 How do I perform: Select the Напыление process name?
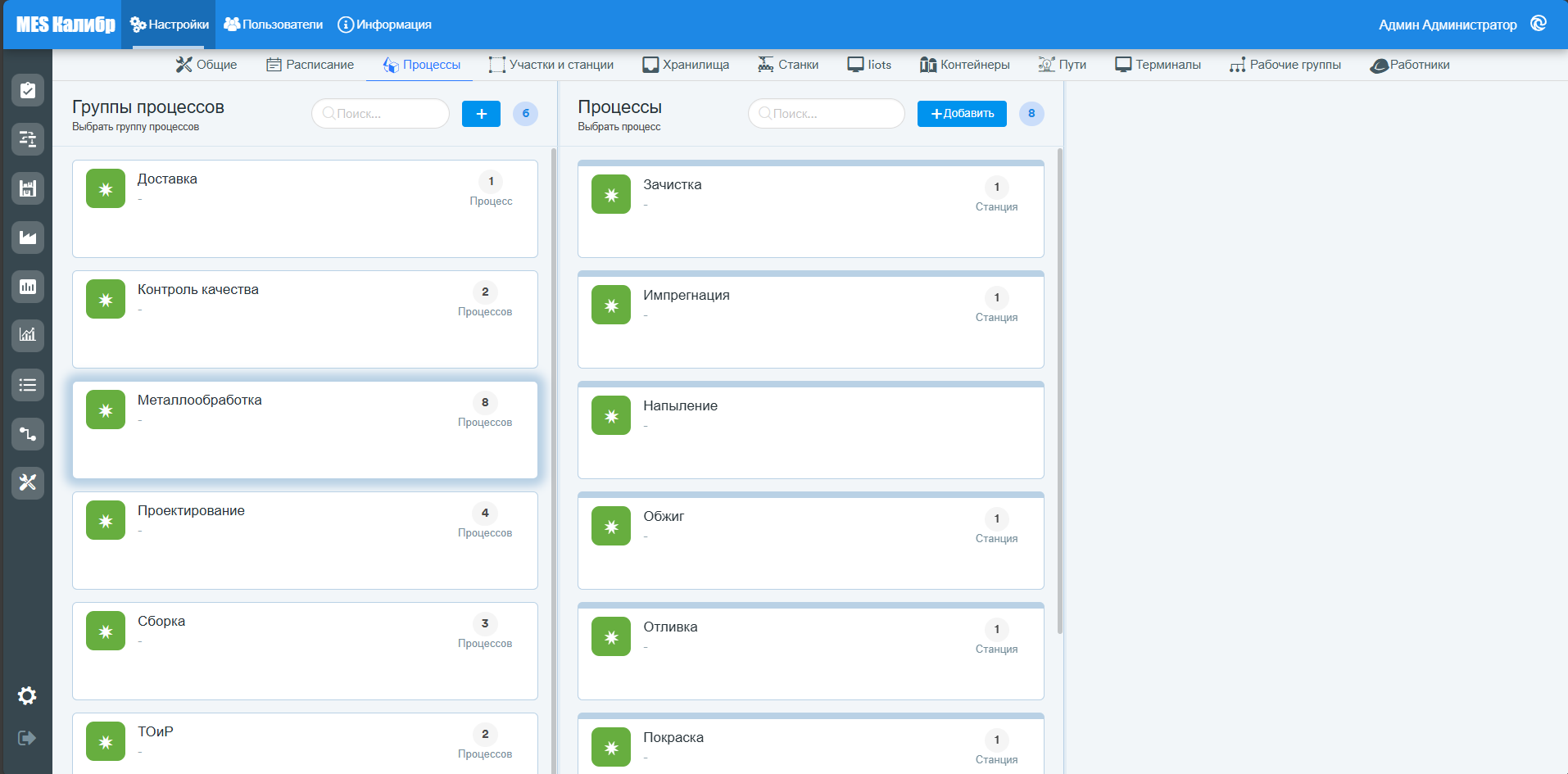(681, 406)
